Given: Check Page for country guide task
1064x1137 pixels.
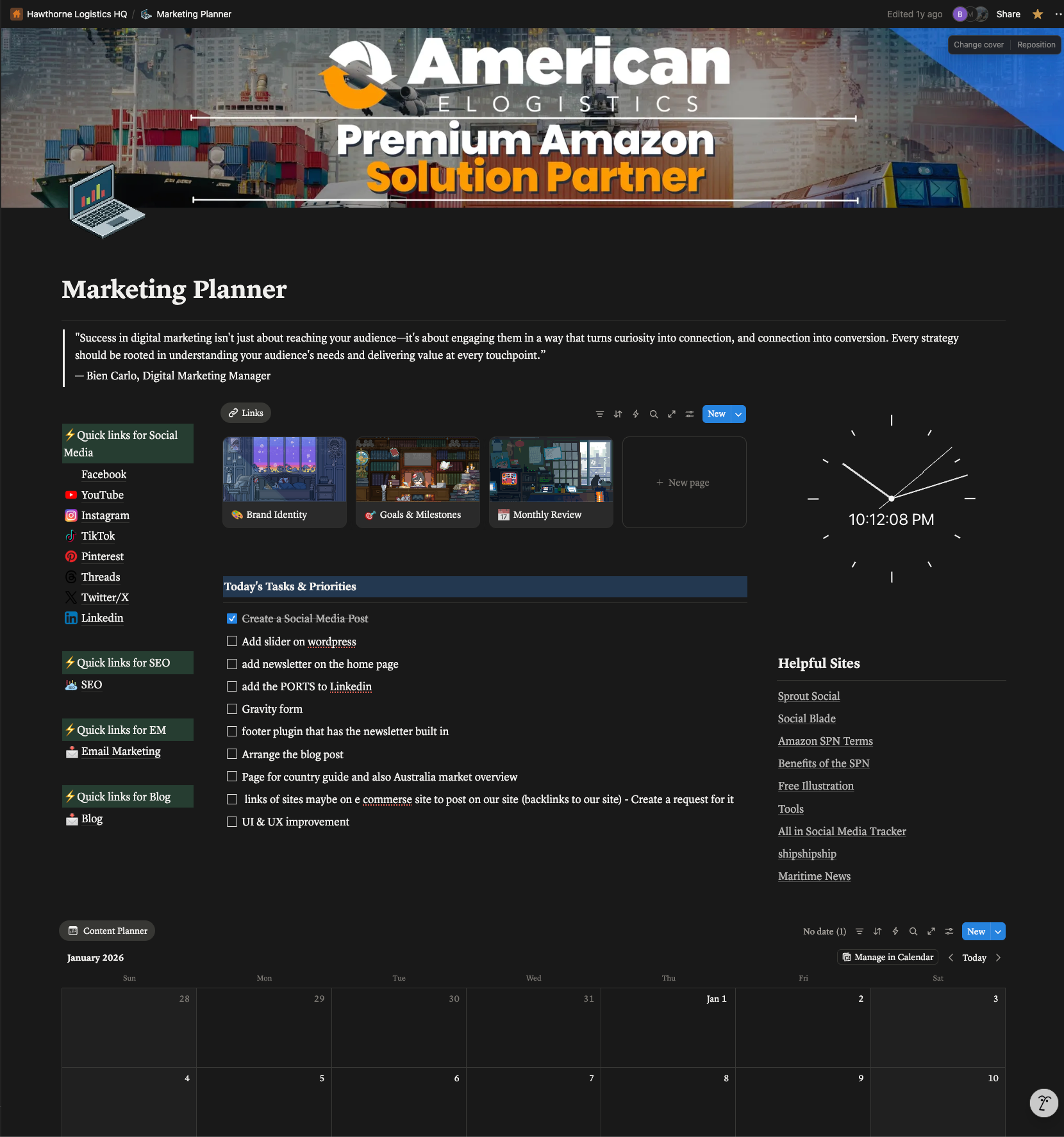Looking at the screenshot, I should tap(232, 776).
